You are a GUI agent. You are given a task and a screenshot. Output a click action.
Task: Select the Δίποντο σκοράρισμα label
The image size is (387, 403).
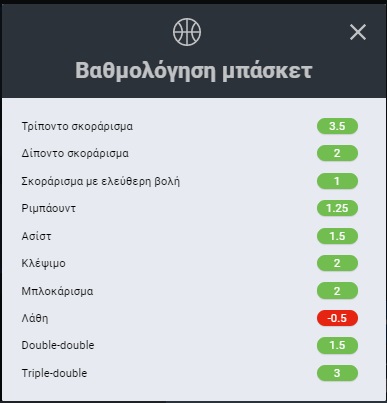pos(75,153)
